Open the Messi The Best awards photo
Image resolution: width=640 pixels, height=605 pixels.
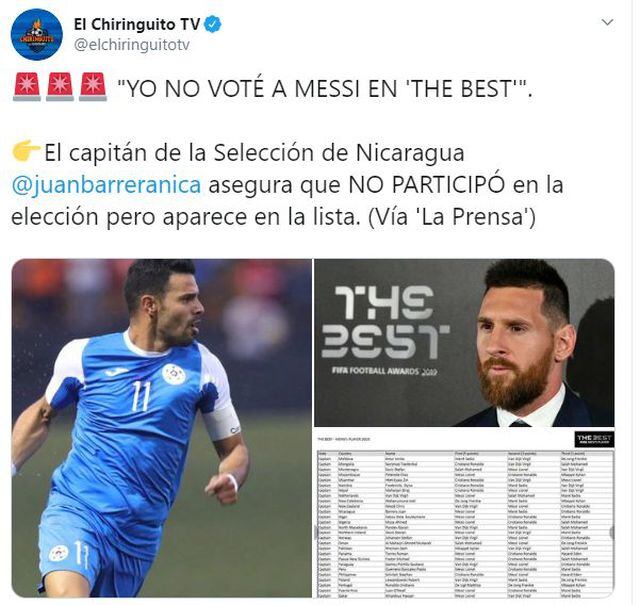coord(464,343)
